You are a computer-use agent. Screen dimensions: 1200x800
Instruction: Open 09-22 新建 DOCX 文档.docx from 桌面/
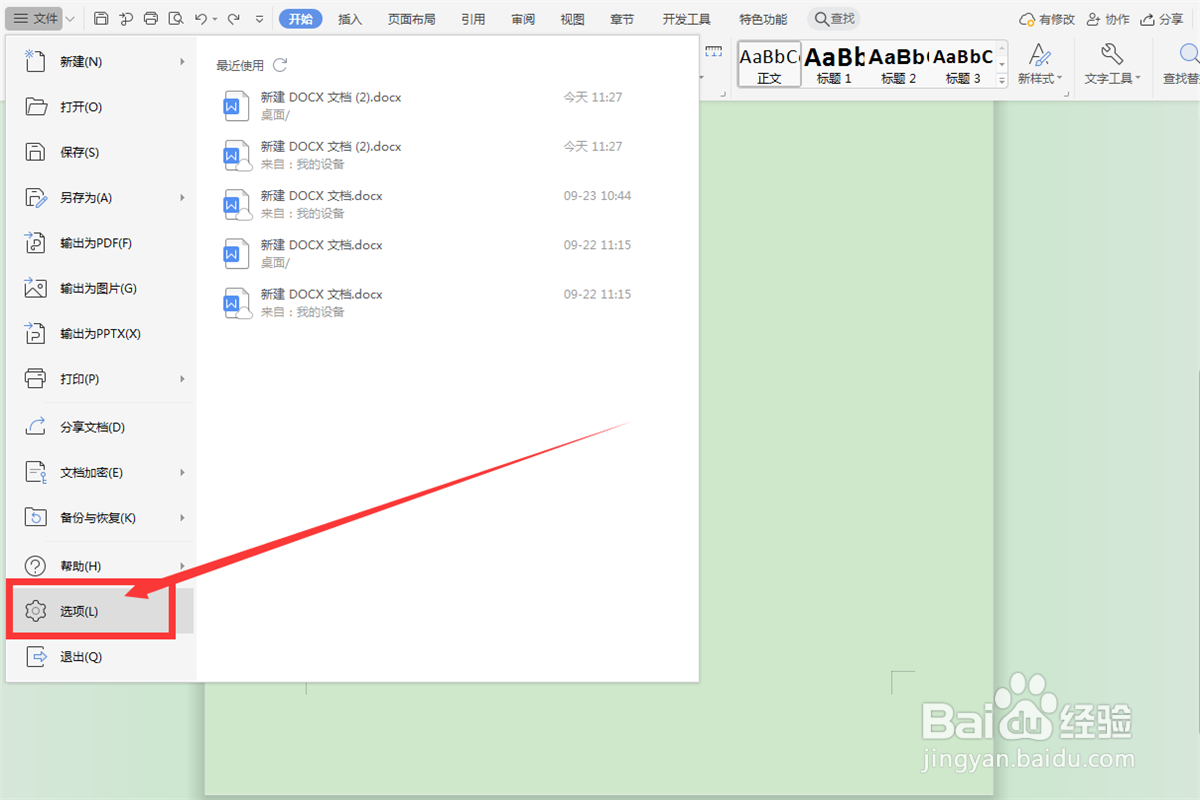click(x=430, y=254)
